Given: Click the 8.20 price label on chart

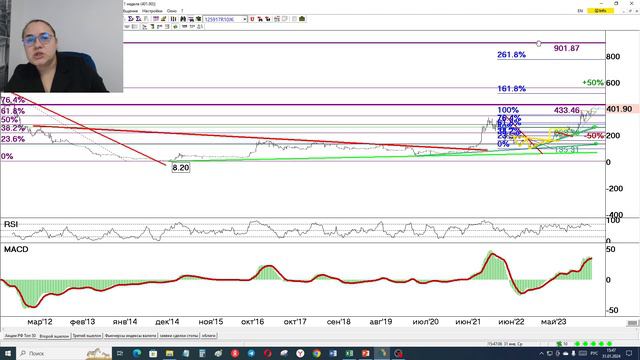Looking at the screenshot, I should 181,168.
